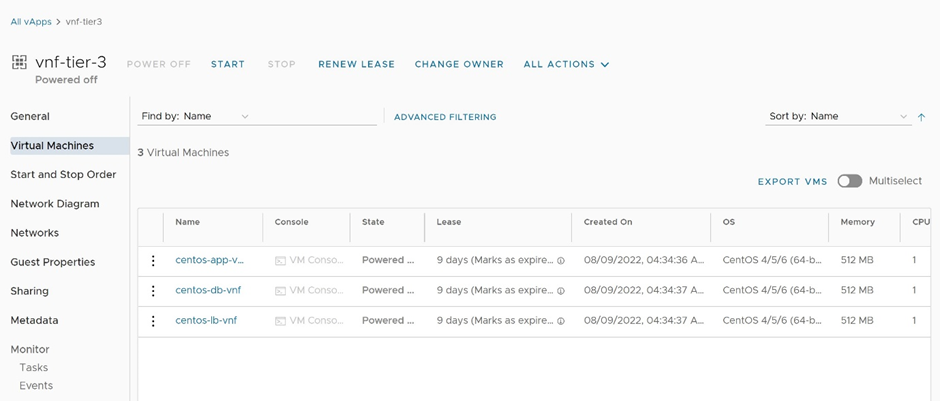Click the START button
940x401 pixels.
[x=228, y=64]
